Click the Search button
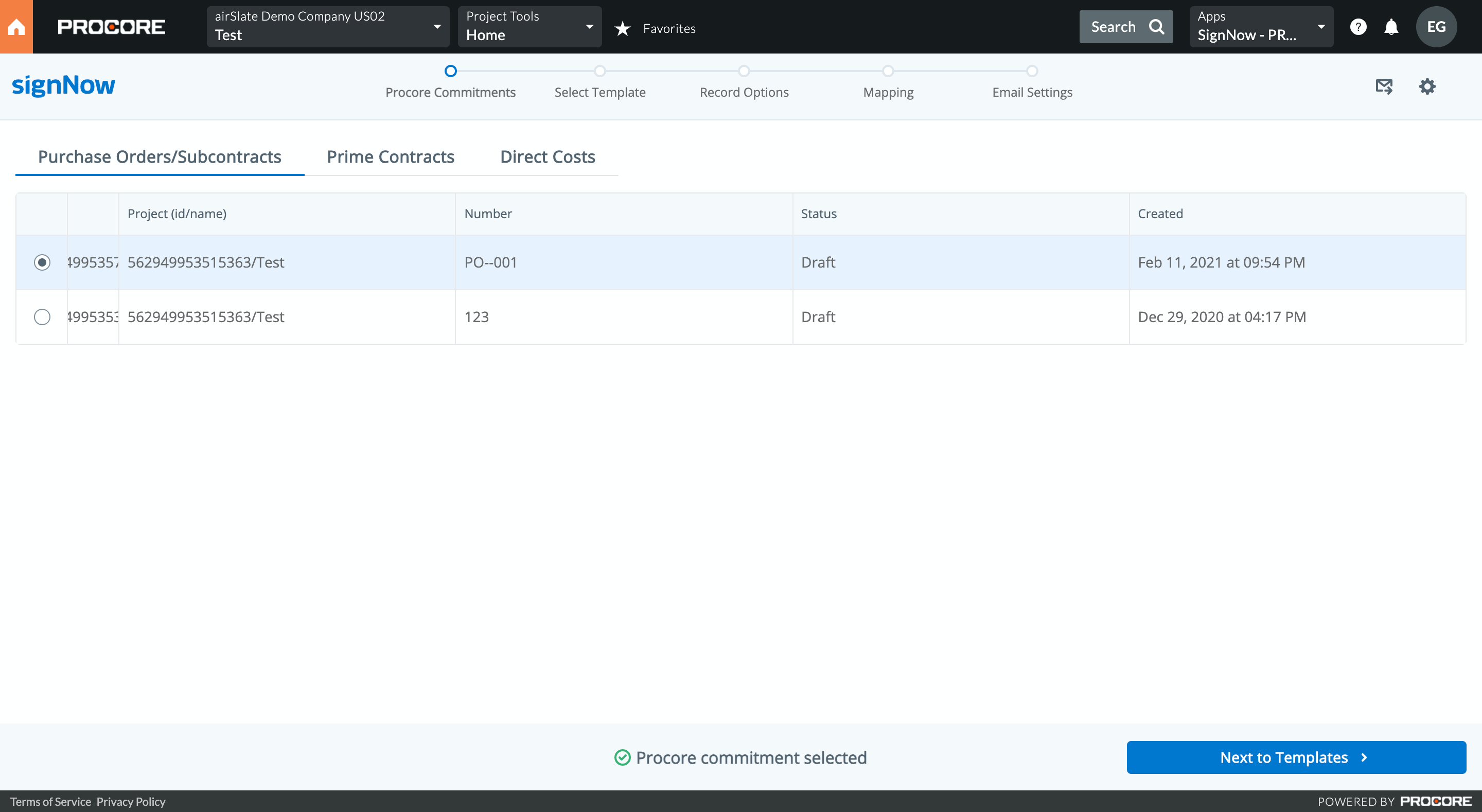This screenshot has width=1482, height=812. (1126, 26)
